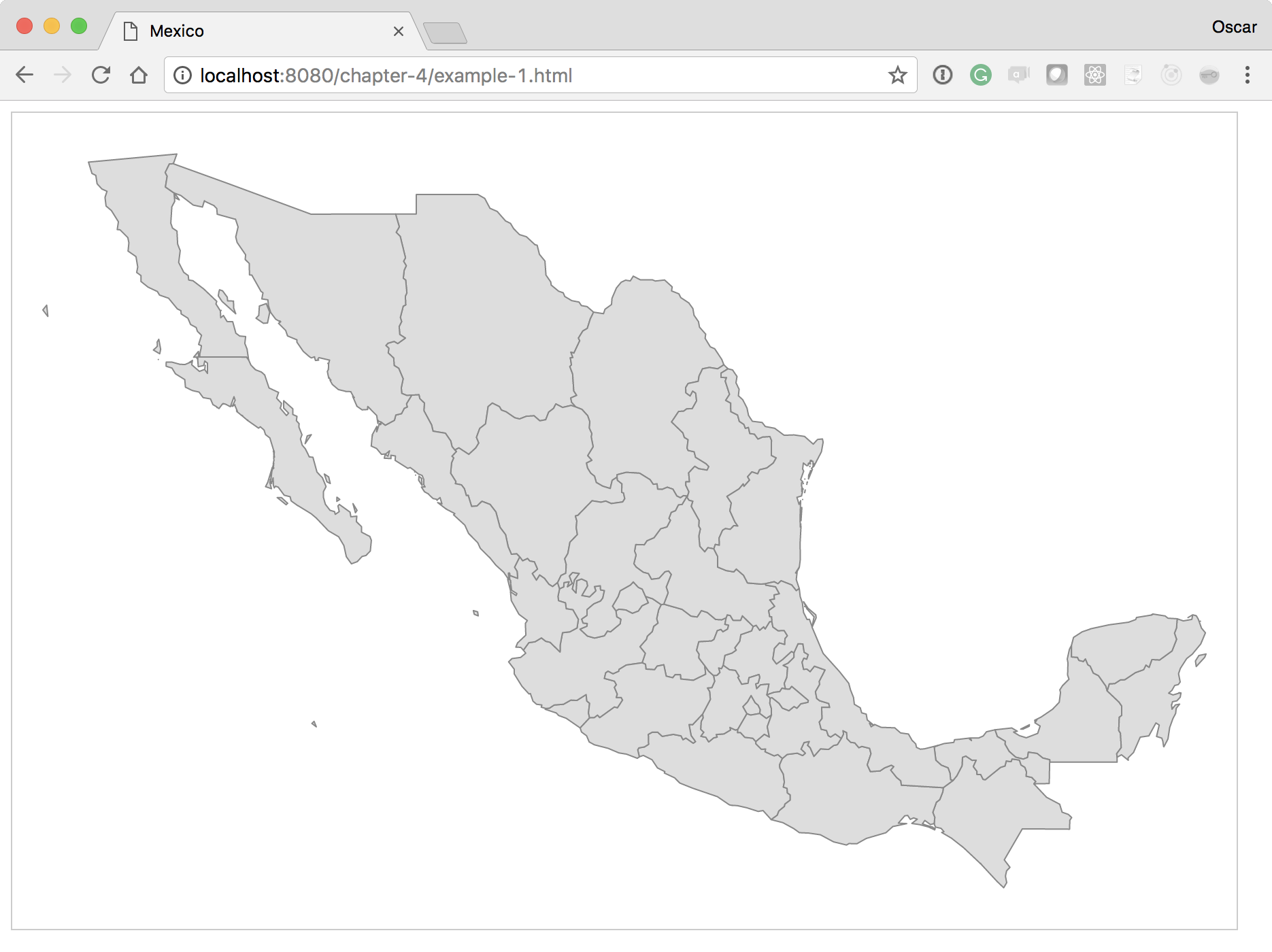Open the React Developer Tools extension
1272x952 pixels.
click(x=1095, y=75)
